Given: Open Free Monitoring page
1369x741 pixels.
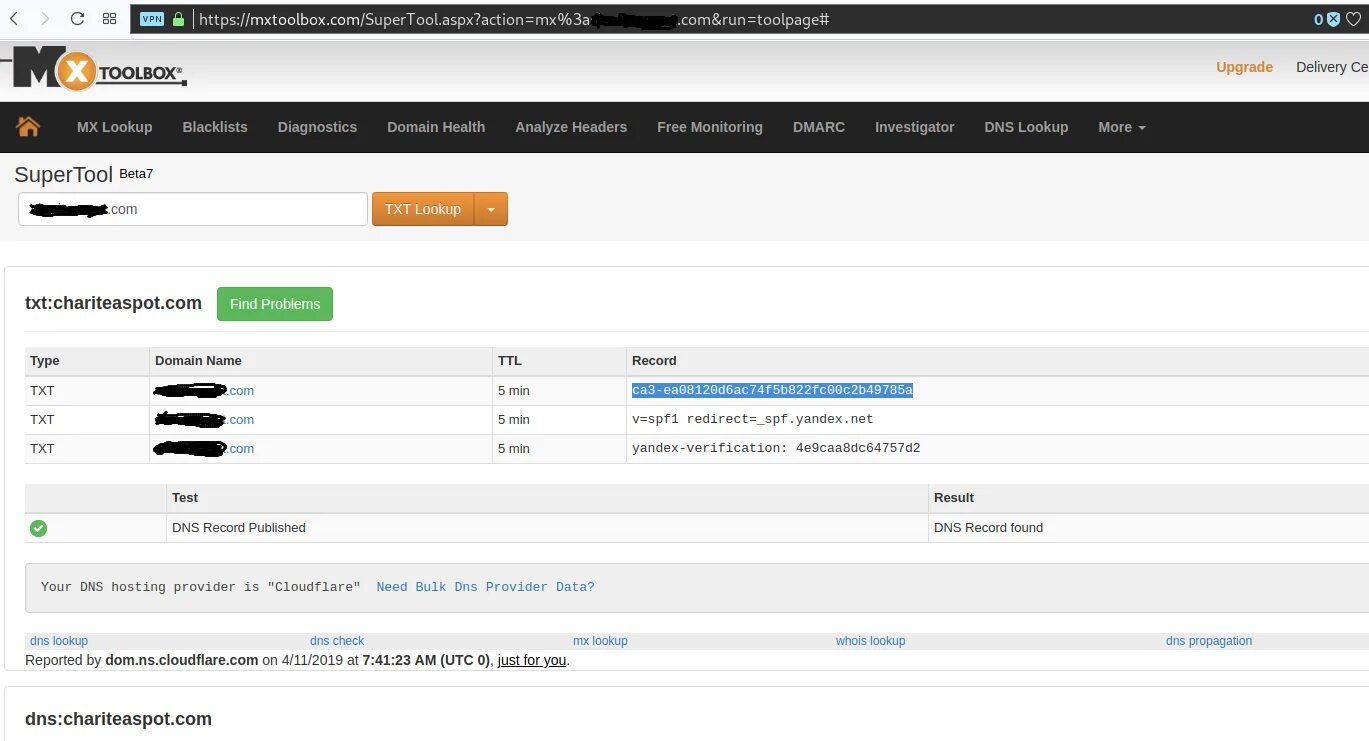Looking at the screenshot, I should 710,127.
